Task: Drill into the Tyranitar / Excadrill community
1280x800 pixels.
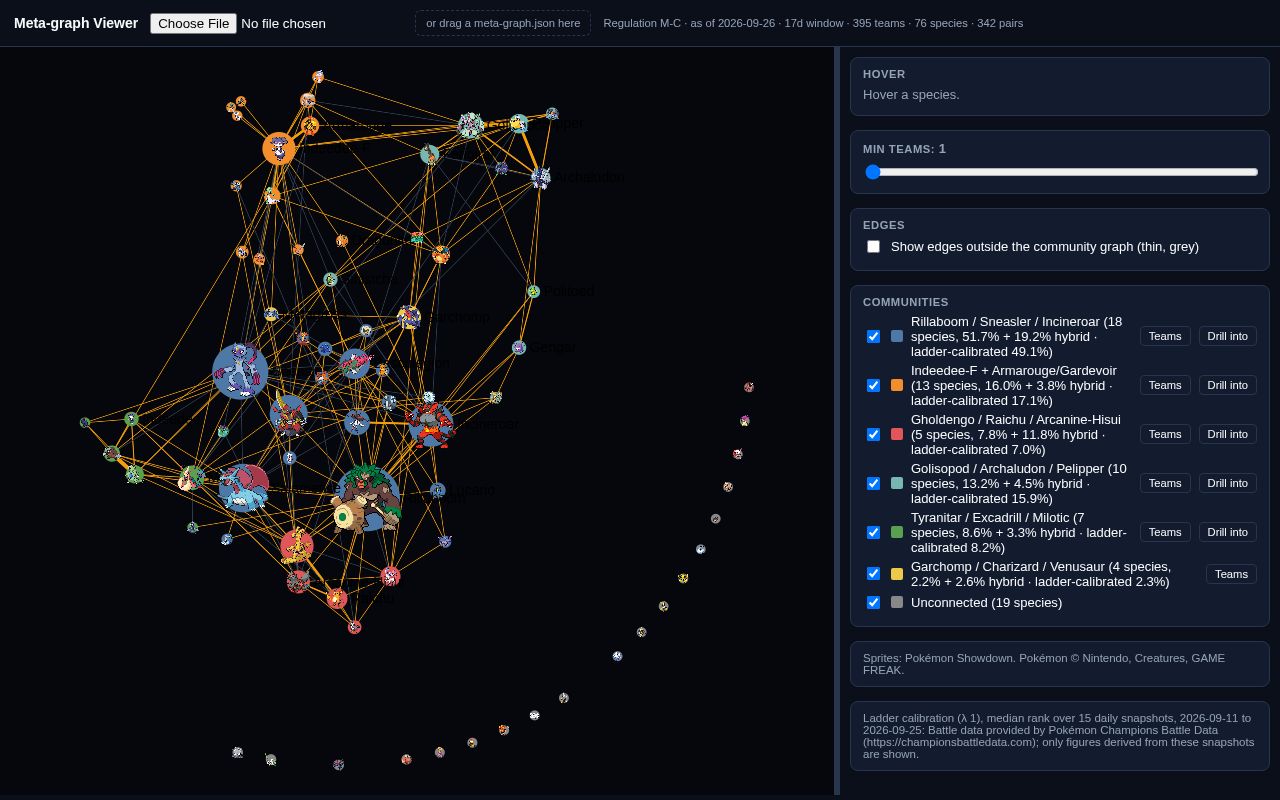Action: click(x=1227, y=532)
